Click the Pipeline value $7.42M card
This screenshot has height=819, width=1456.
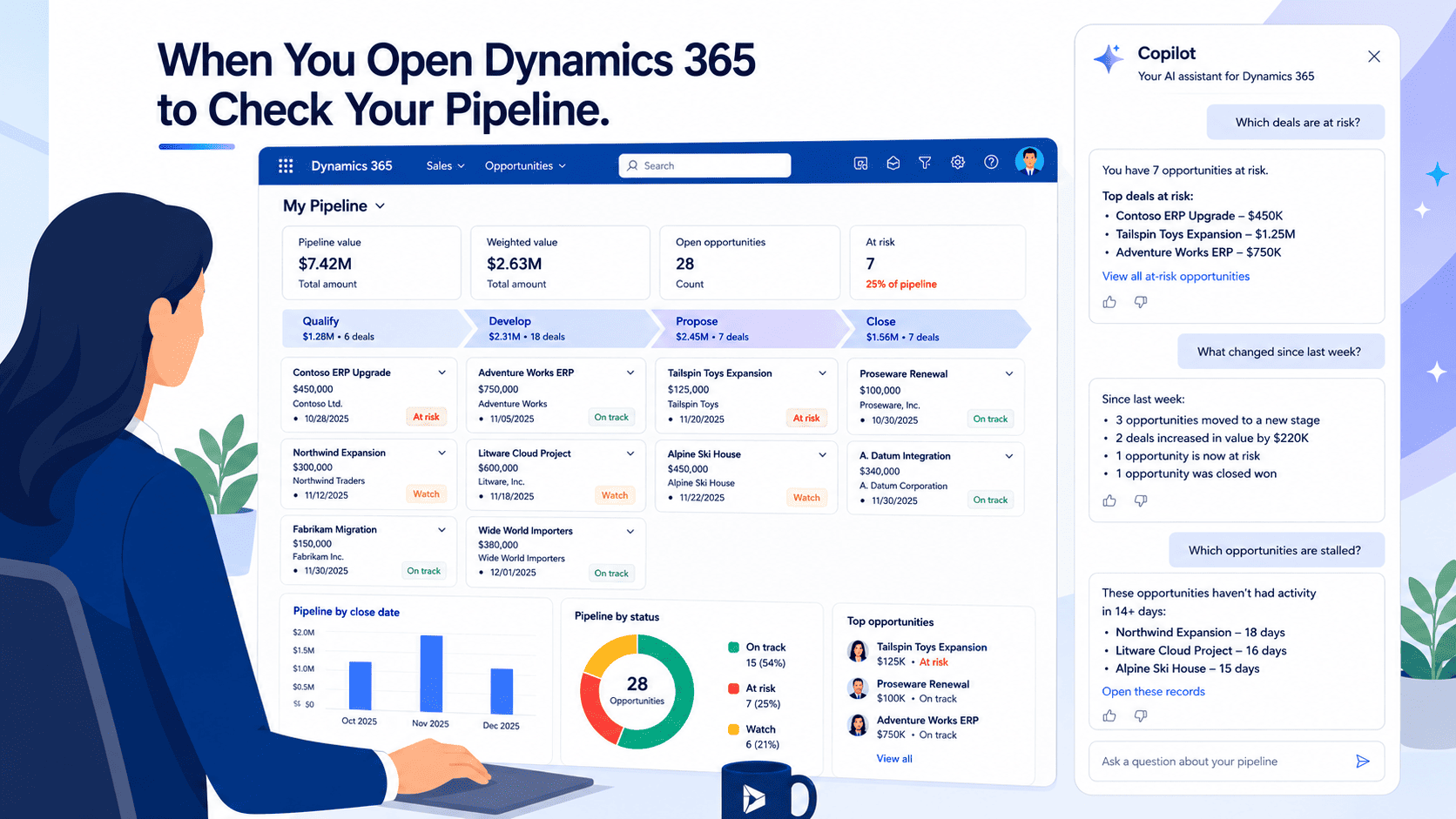tap(371, 263)
